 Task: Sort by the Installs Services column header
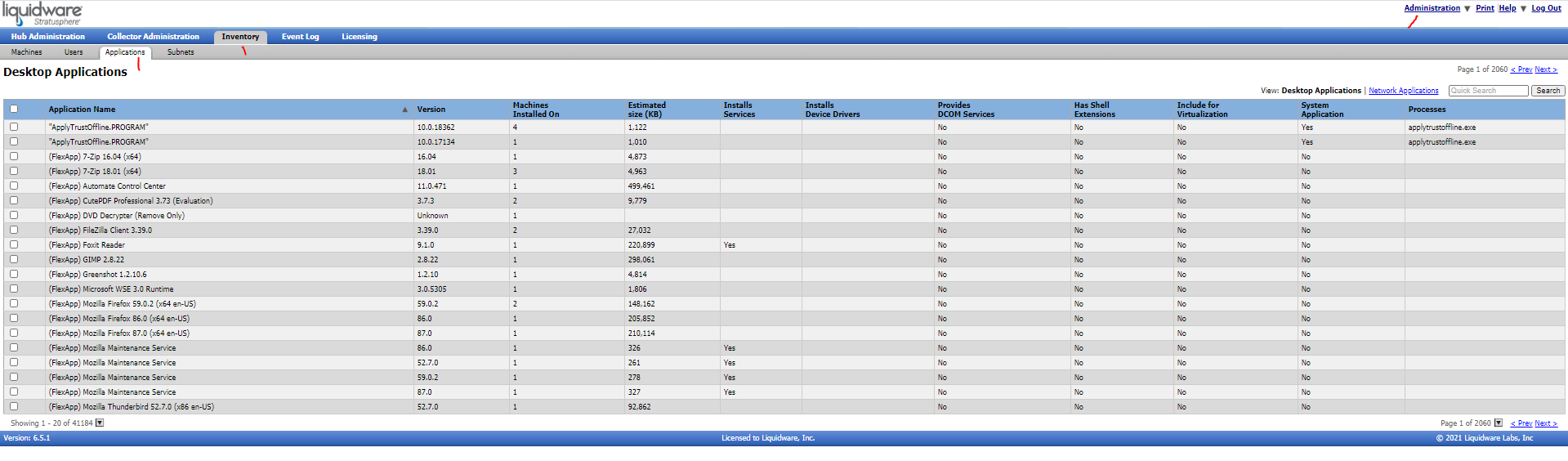(x=739, y=110)
